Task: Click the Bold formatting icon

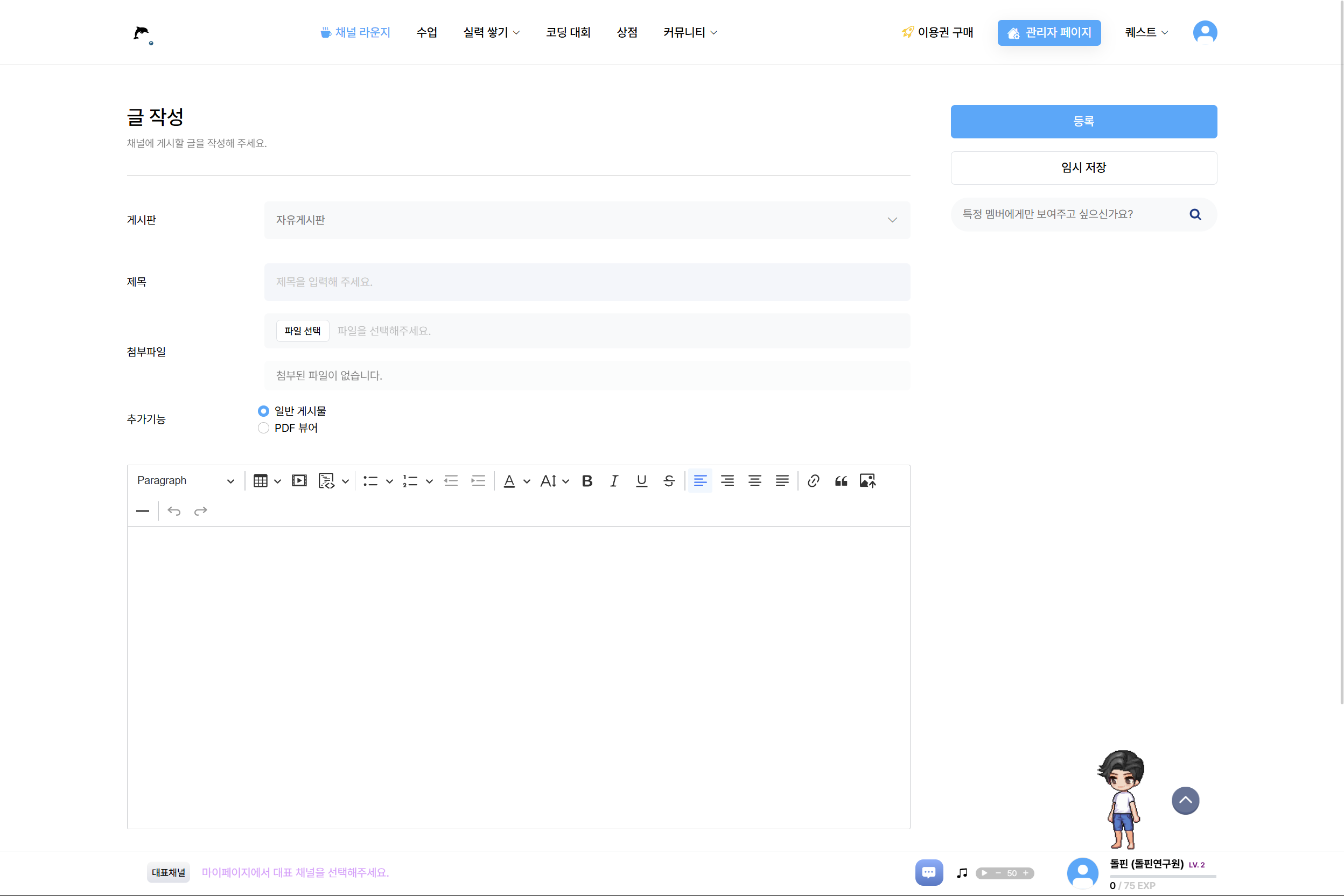Action: coord(587,481)
